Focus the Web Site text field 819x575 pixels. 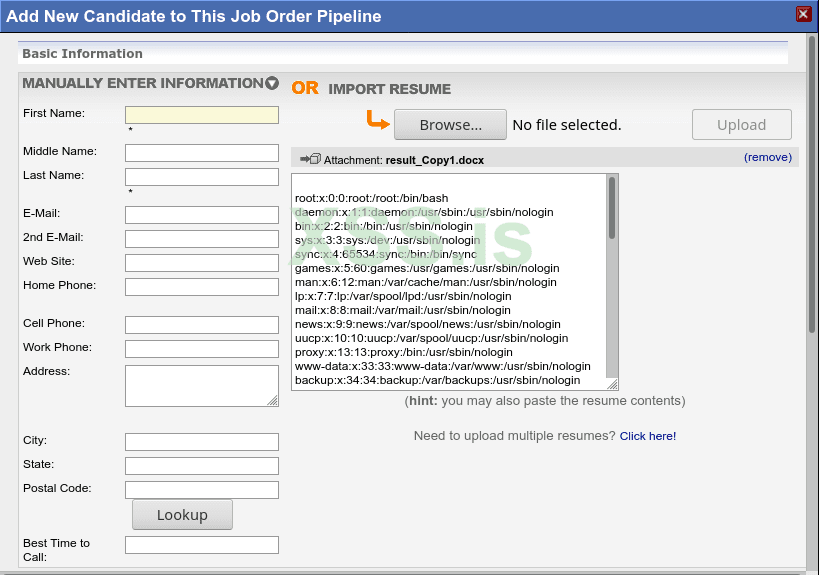tap(202, 263)
